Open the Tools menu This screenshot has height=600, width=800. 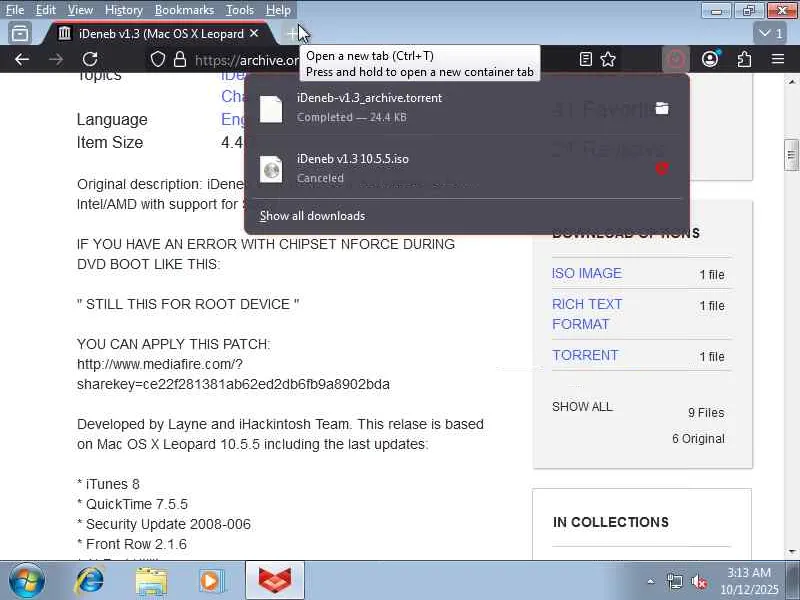240,10
